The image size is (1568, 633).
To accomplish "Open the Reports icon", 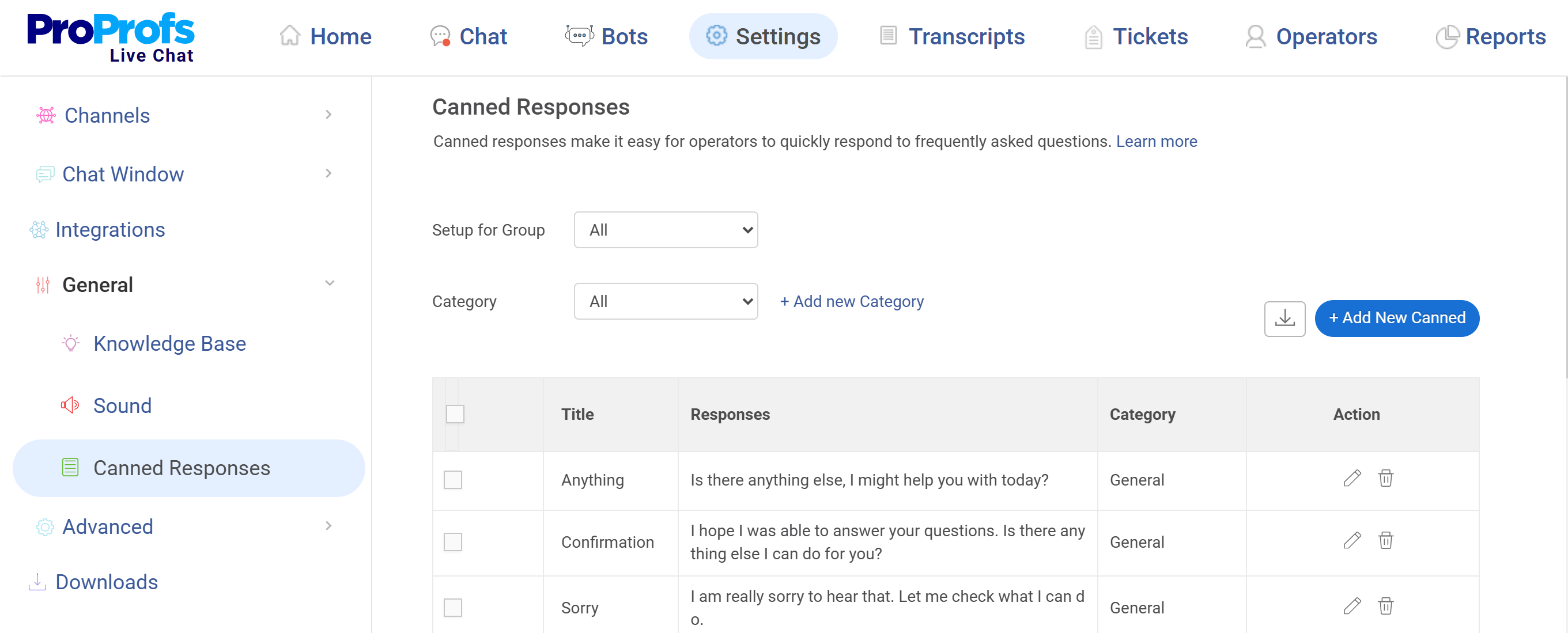I will pyautogui.click(x=1449, y=36).
